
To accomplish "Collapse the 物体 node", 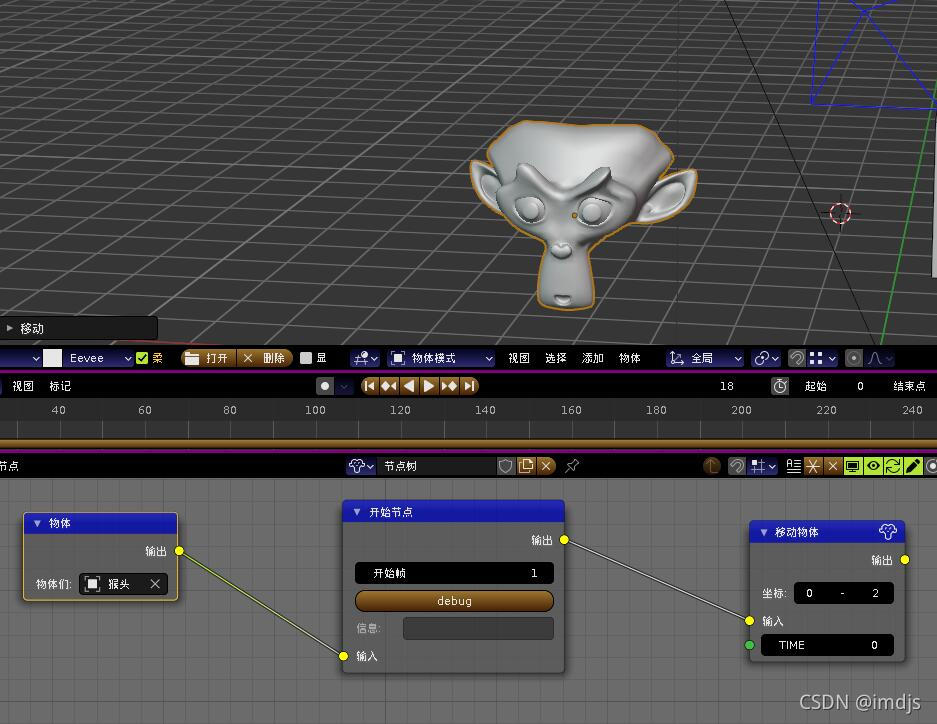I will pyautogui.click(x=37, y=523).
